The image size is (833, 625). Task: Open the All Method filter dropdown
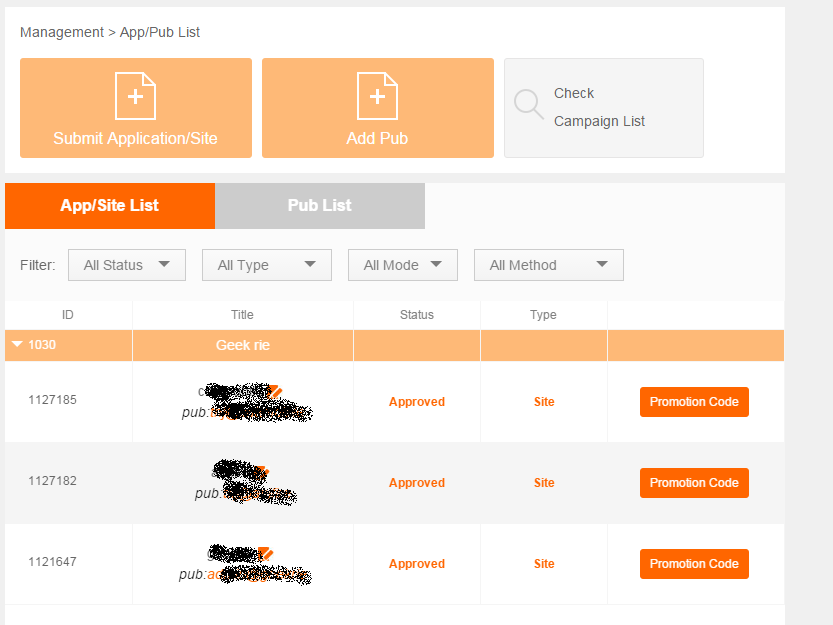click(548, 265)
